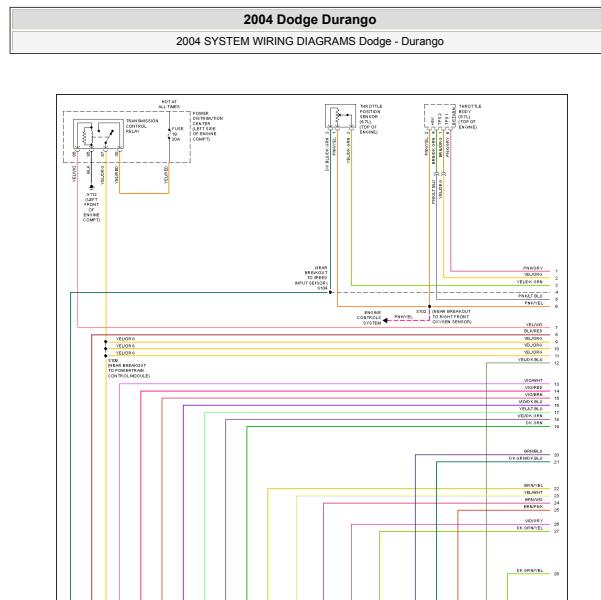Click the "2004 Dodge Durango" title heading
The height and width of the screenshot is (600, 601).
[x=310, y=20]
